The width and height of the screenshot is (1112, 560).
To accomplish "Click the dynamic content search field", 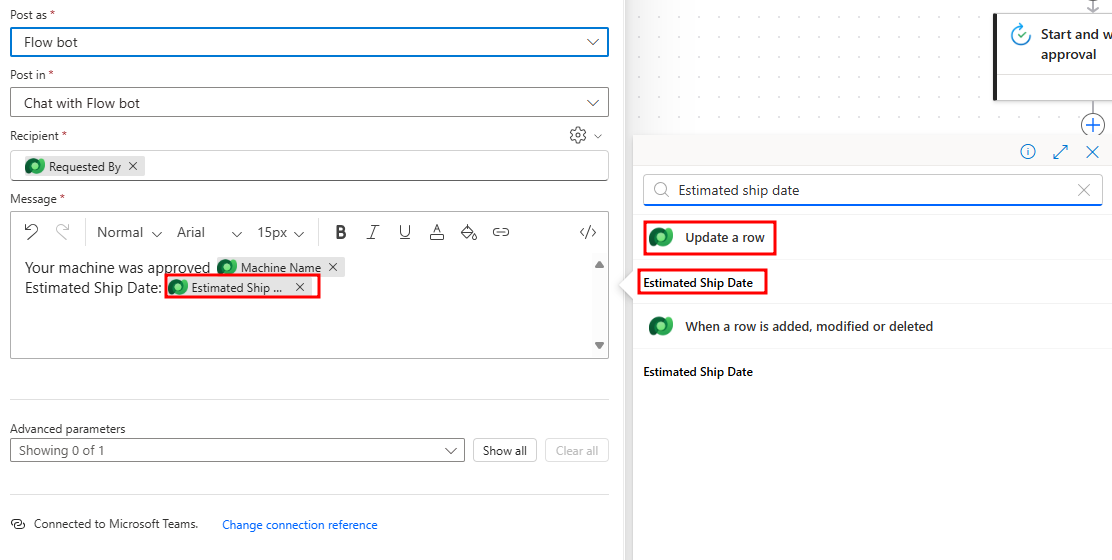I will (x=873, y=190).
